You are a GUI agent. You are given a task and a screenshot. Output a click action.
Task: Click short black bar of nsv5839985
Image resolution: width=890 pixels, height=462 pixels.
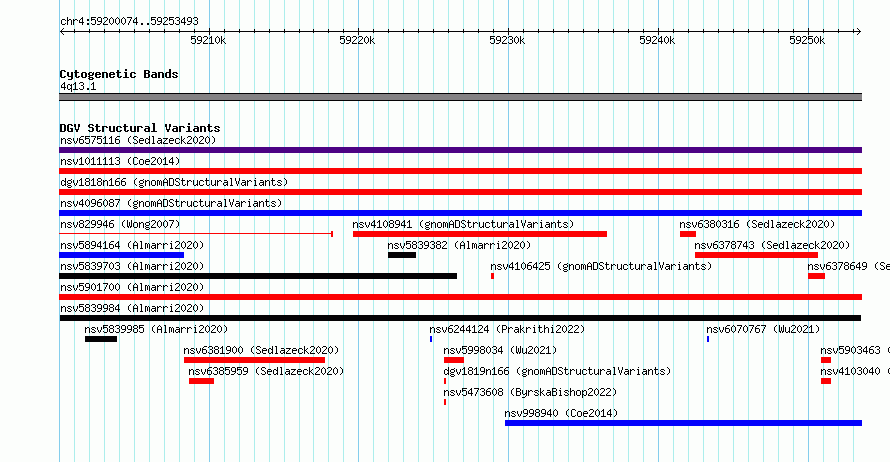[x=101, y=339]
